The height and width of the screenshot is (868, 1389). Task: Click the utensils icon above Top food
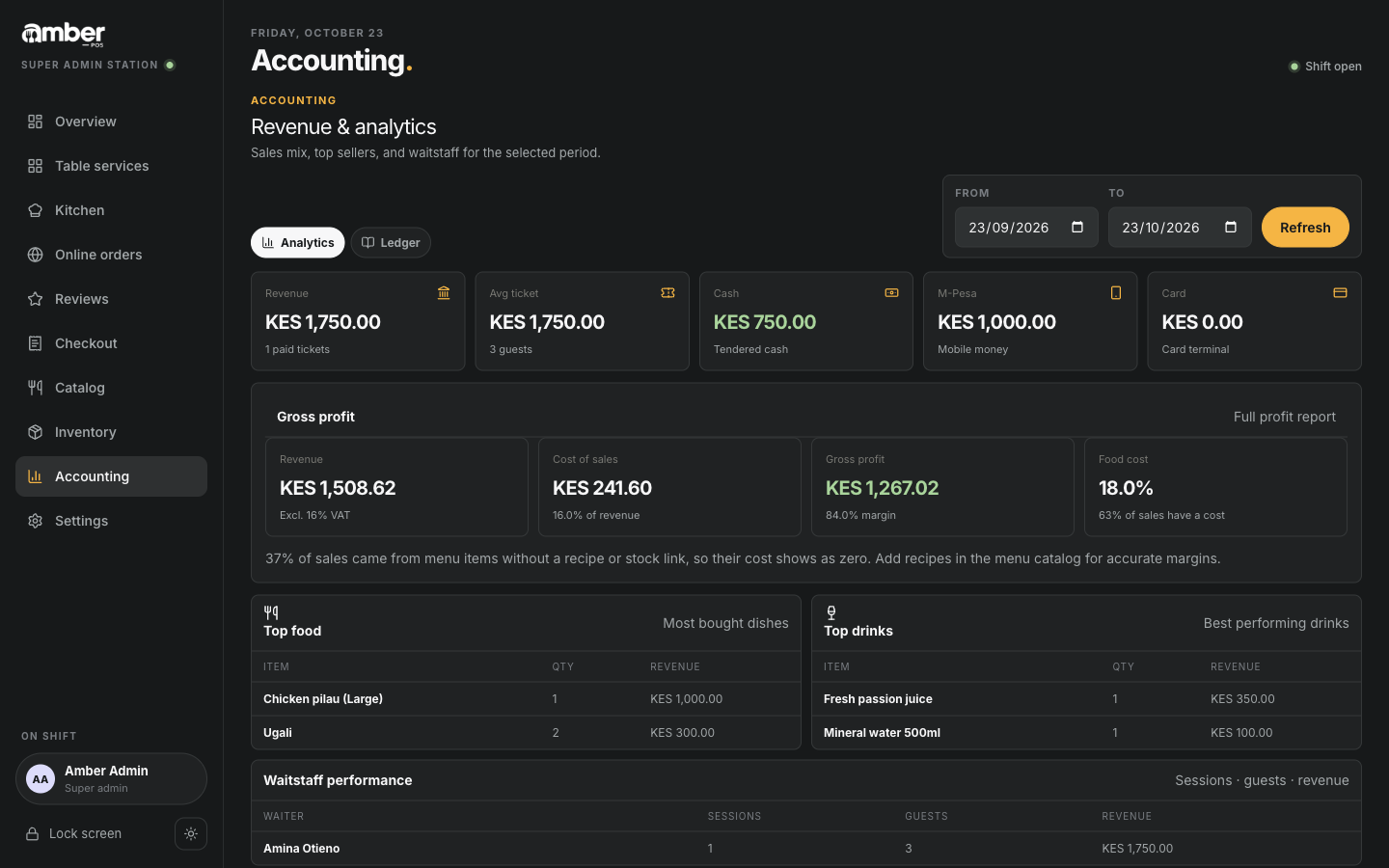271,612
